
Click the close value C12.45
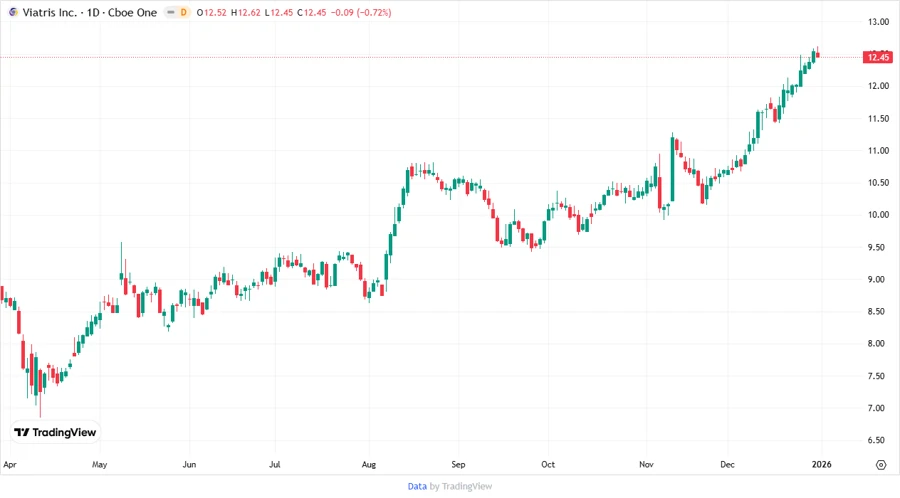coord(312,12)
